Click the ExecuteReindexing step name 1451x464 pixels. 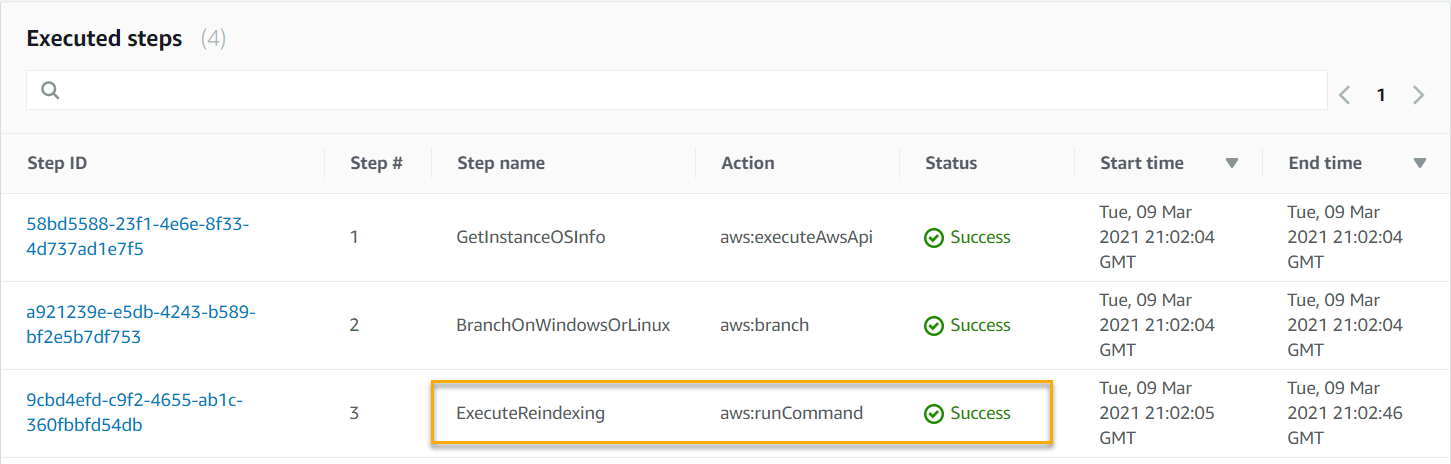click(531, 413)
